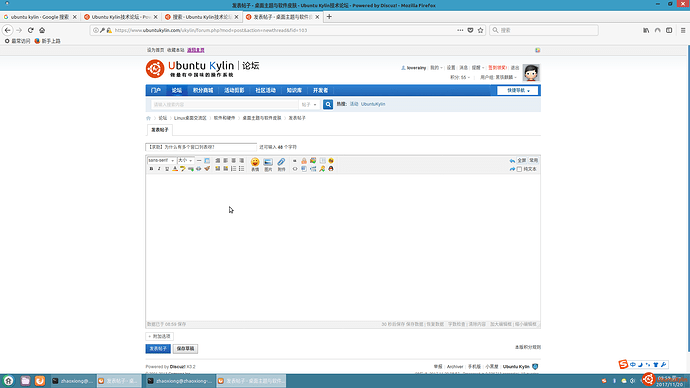Insert ordered list in editor

234,168
